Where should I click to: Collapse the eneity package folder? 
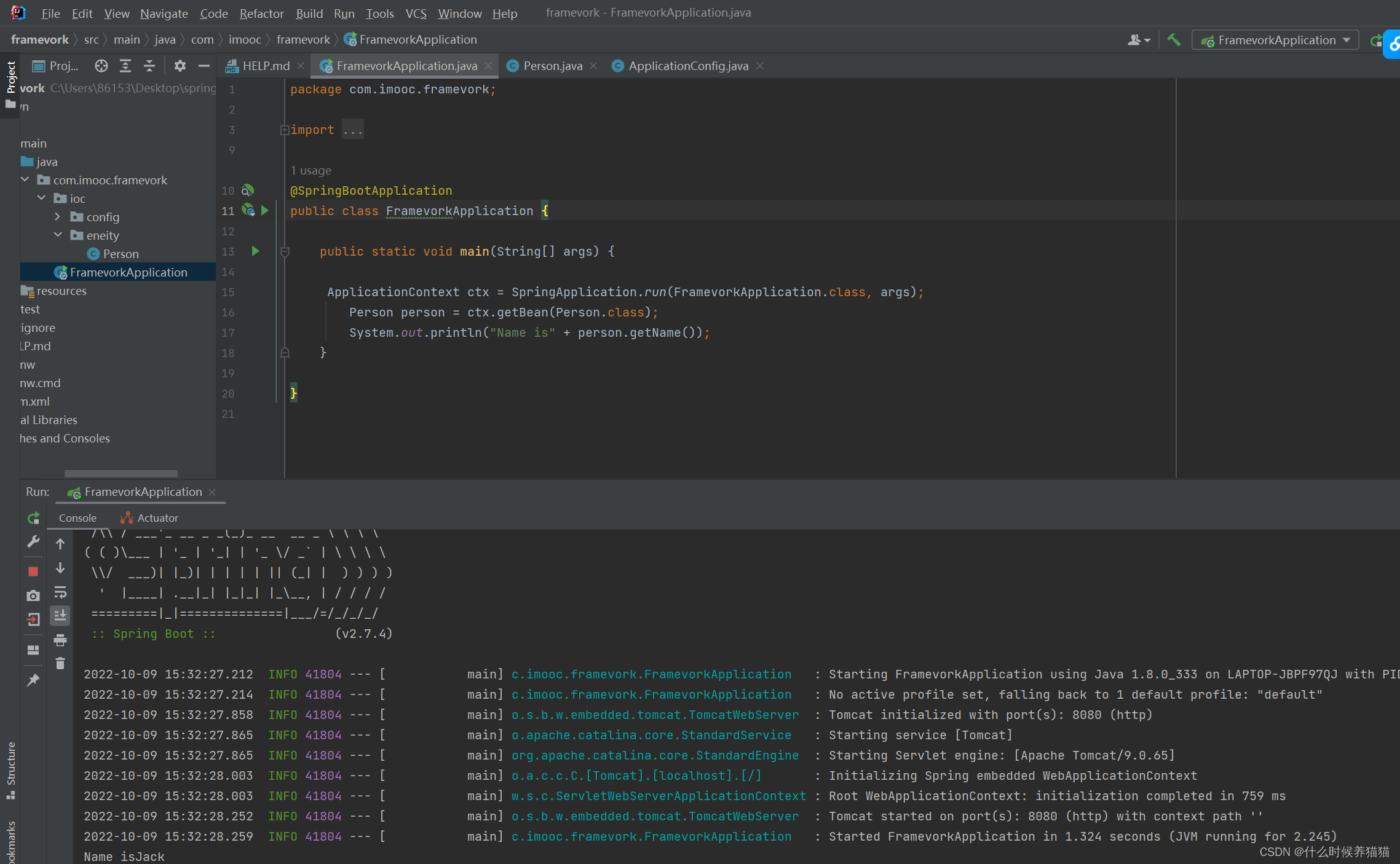[58, 235]
